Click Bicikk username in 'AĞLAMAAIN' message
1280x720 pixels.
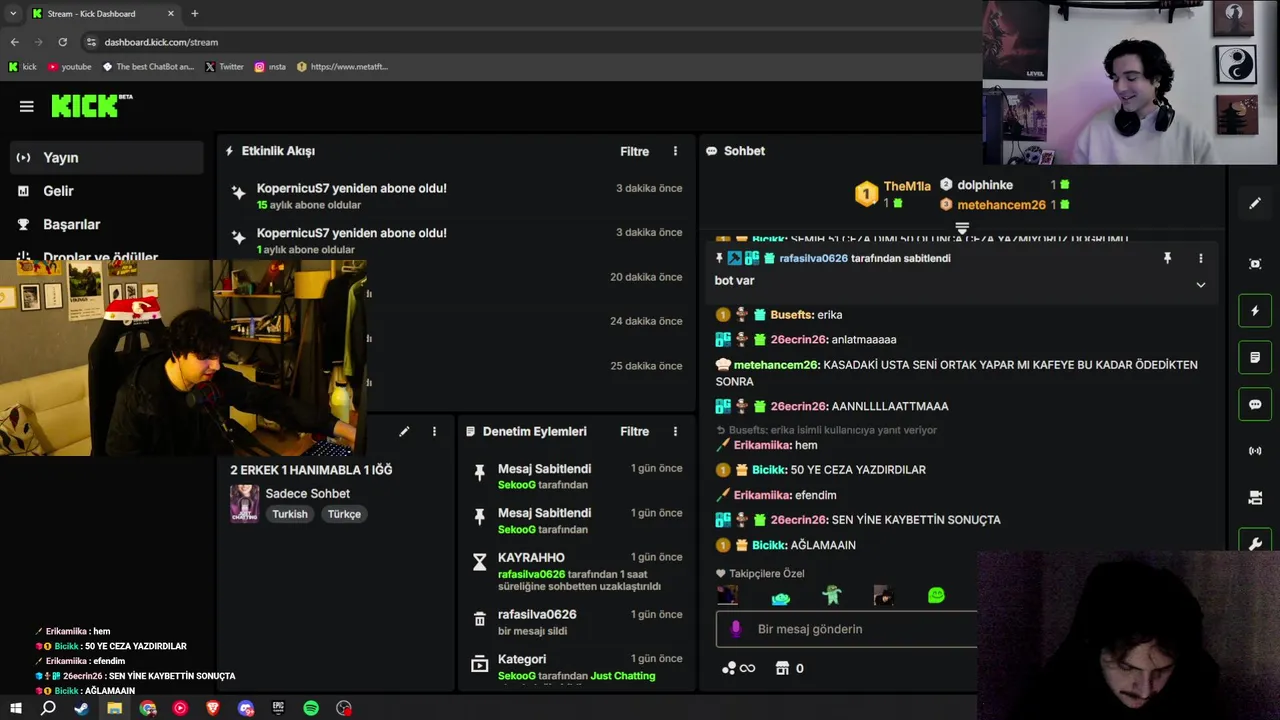click(x=768, y=545)
